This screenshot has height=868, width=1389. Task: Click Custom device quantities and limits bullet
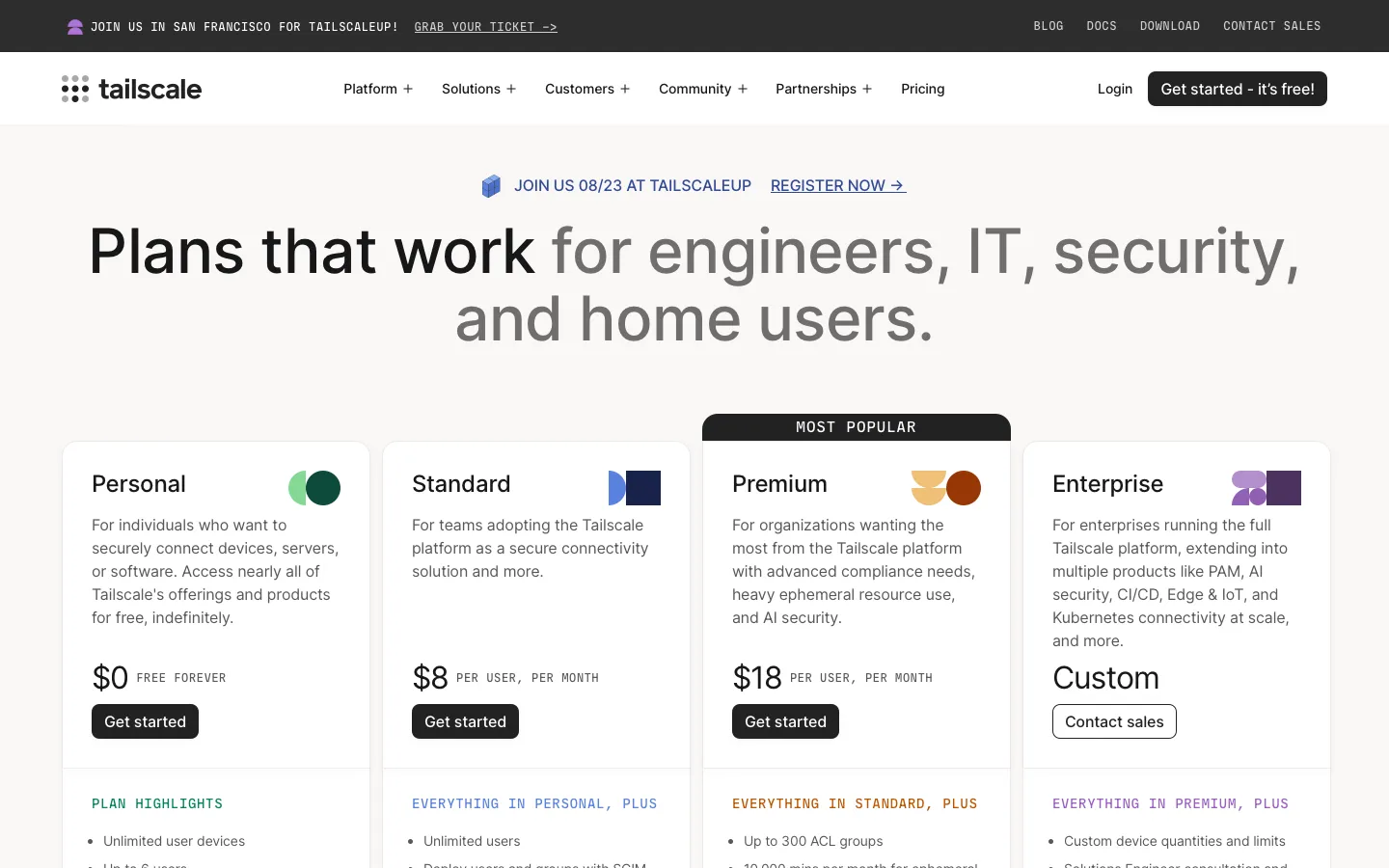(x=1174, y=841)
